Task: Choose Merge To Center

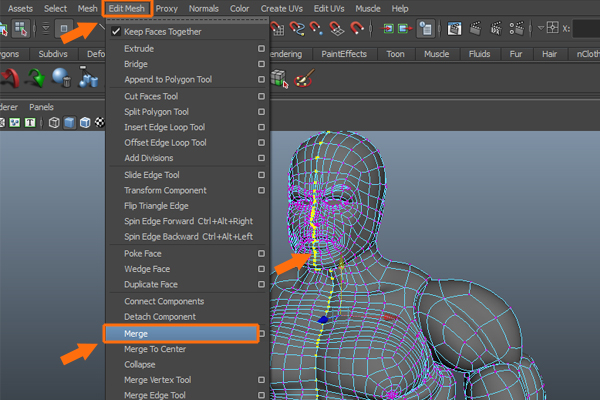Action: tap(155, 349)
